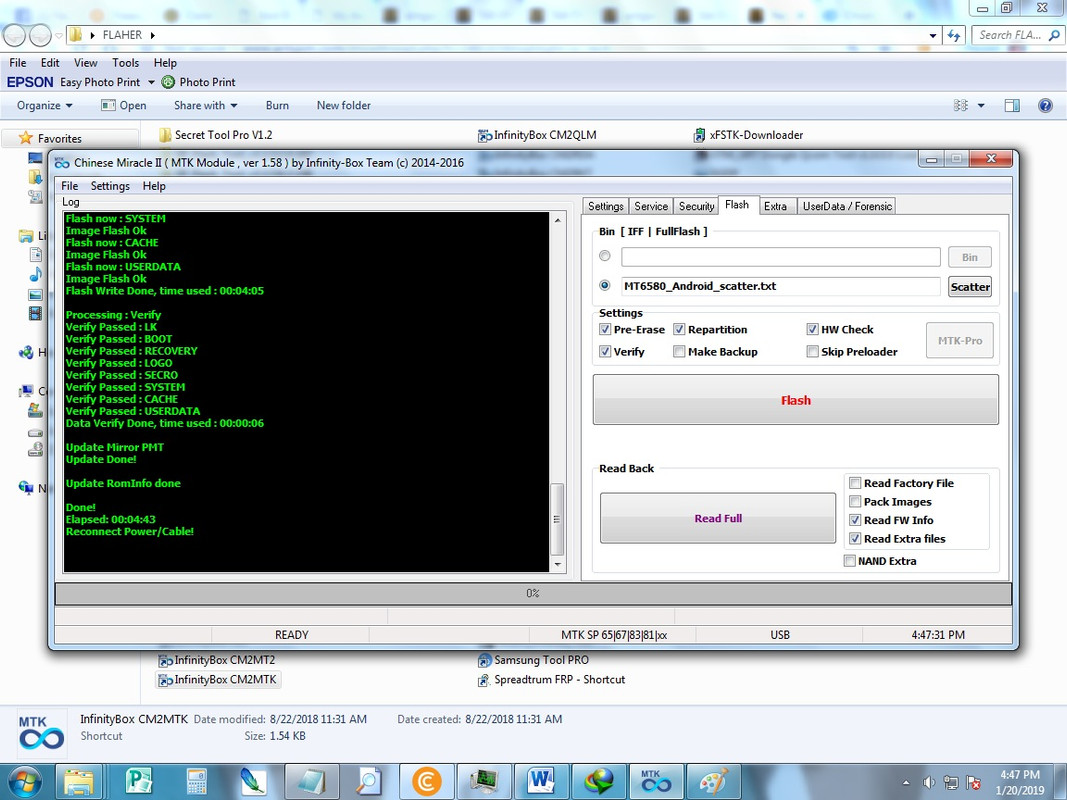Open the orange C taskbar icon

coord(427,782)
